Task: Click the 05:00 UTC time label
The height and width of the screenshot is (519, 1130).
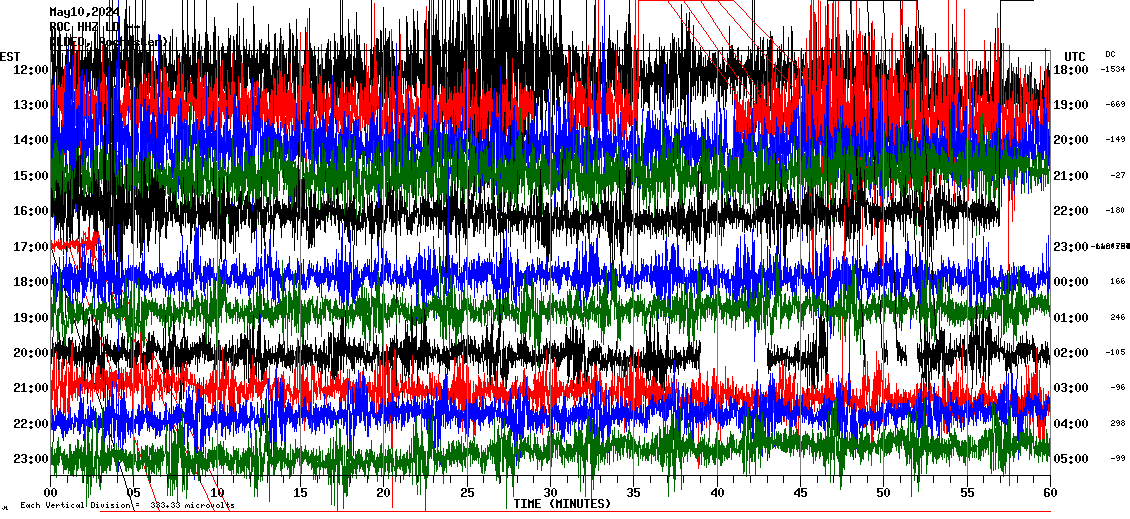Action: tap(1071, 459)
